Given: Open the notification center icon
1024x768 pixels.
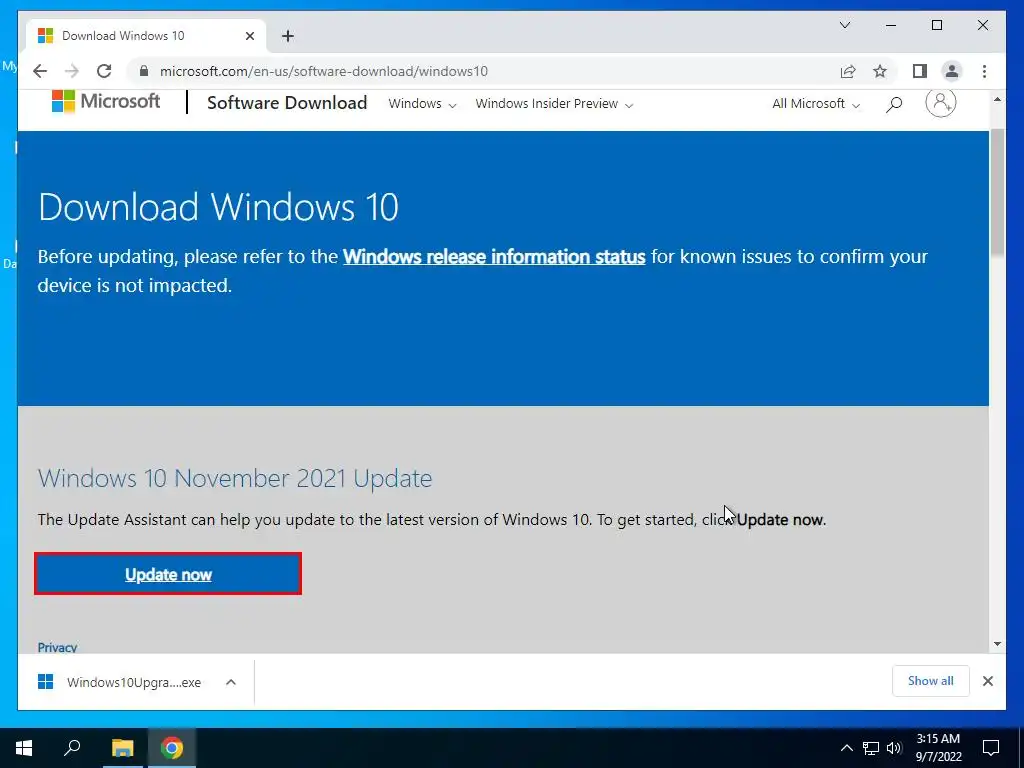Looking at the screenshot, I should pos(991,748).
